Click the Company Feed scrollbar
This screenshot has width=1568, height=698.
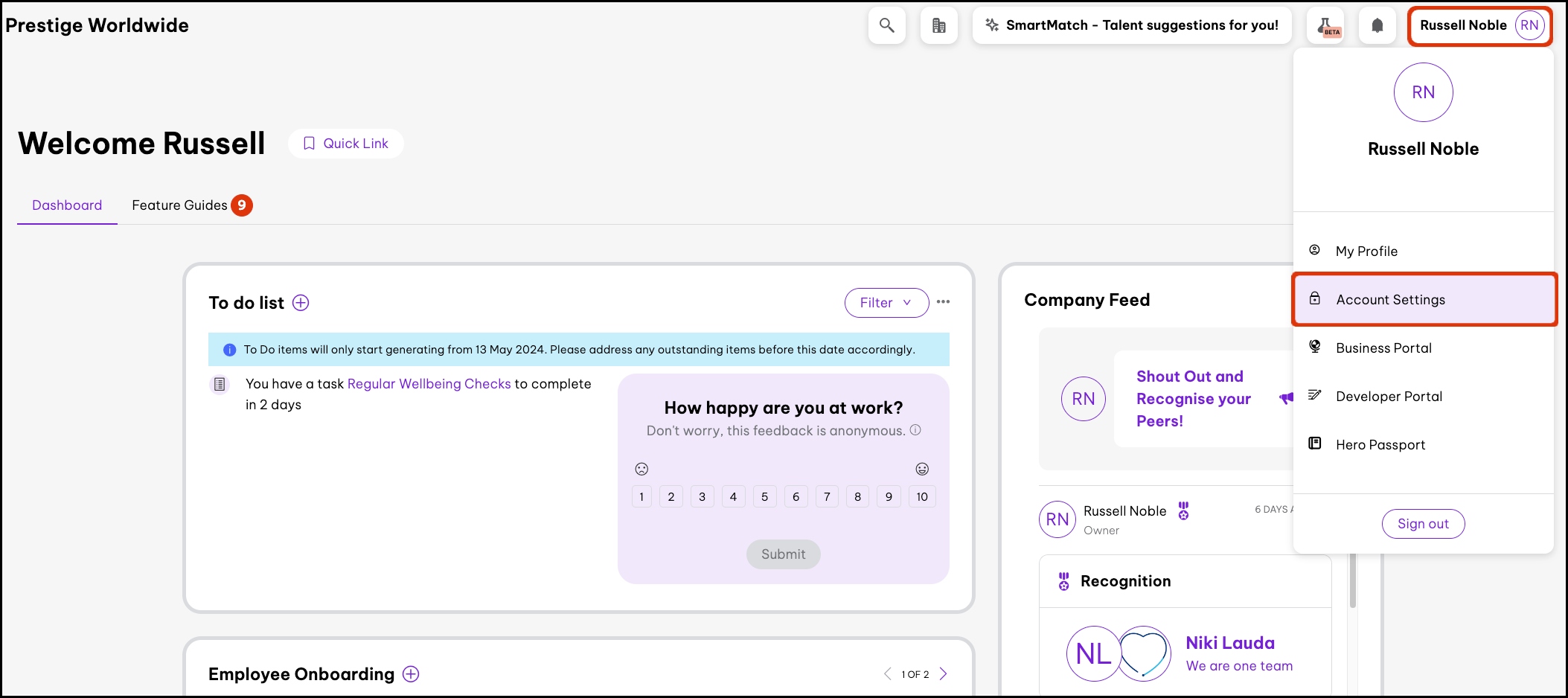[x=1352, y=580]
